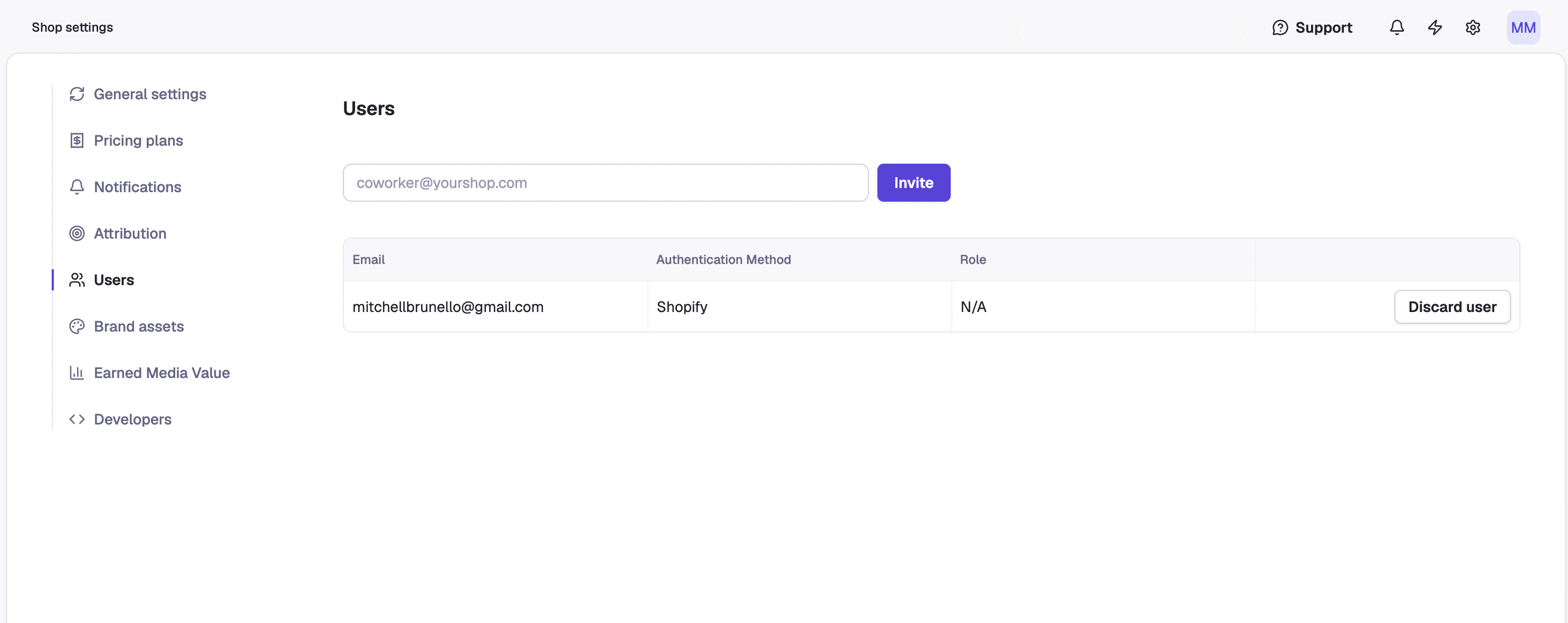Click the Invite button
The width and height of the screenshot is (1568, 623).
[x=913, y=183]
